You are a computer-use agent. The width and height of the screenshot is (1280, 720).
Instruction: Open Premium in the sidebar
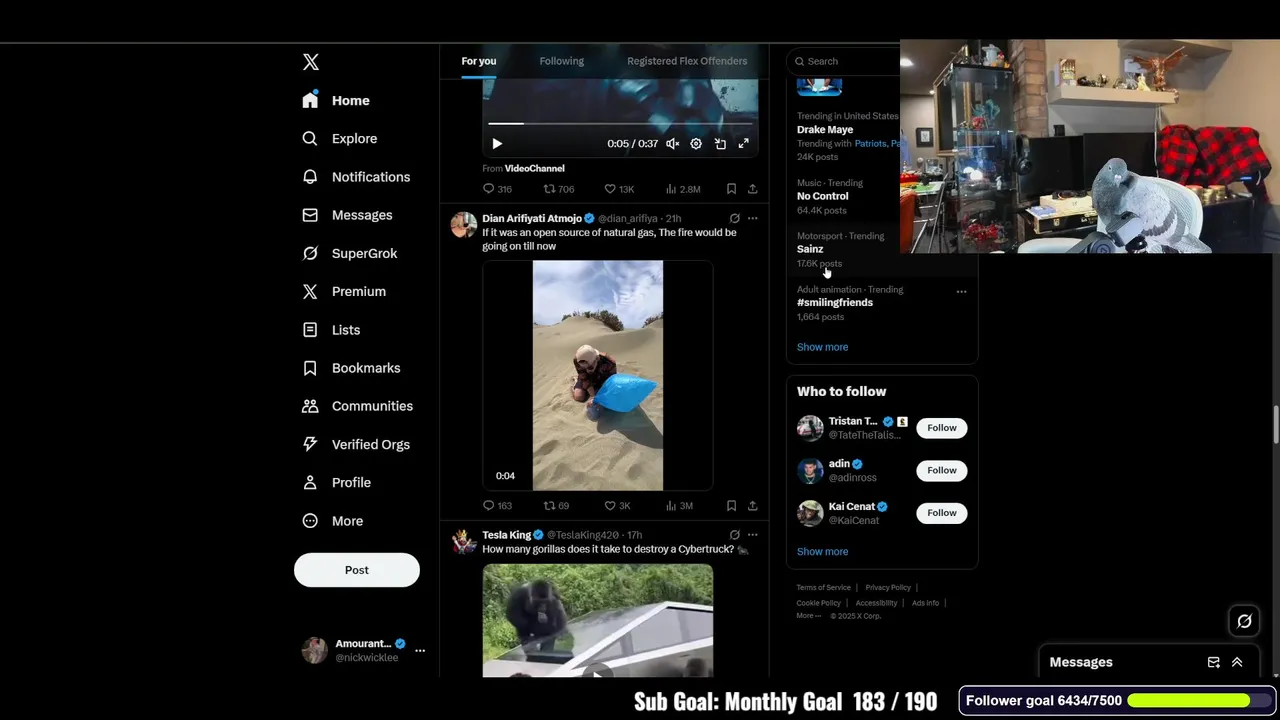point(345,292)
